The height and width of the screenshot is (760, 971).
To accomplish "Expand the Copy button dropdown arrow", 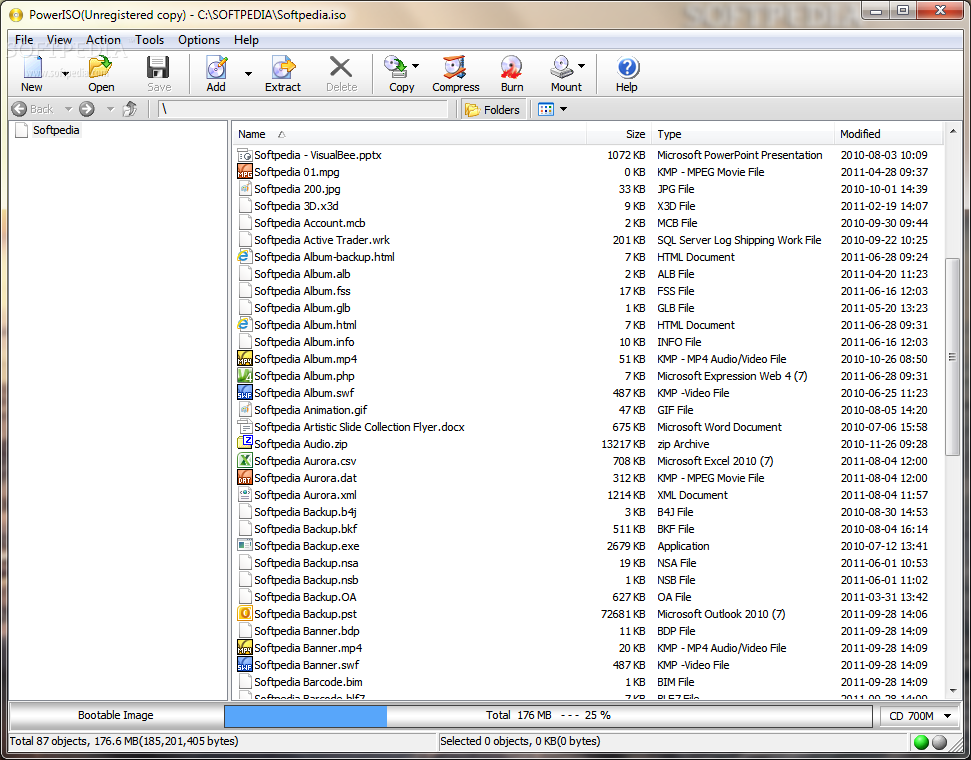I will (416, 66).
